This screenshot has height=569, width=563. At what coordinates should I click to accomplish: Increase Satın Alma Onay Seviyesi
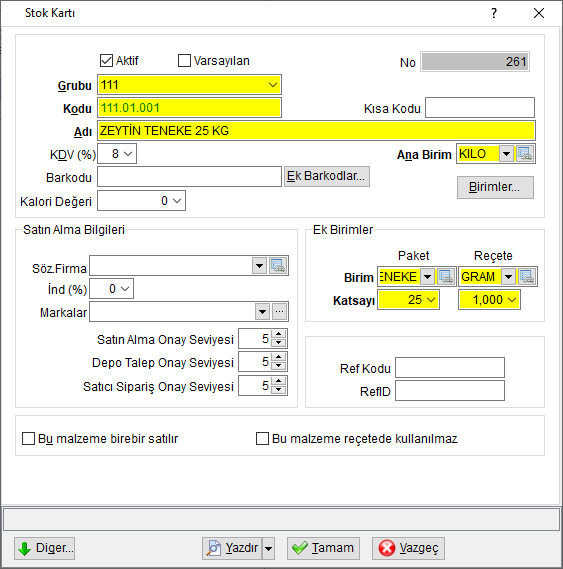coord(278,334)
